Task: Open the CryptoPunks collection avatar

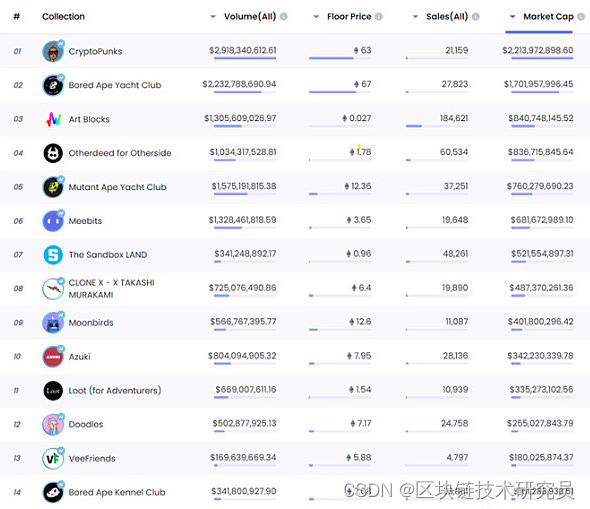Action: point(53,52)
